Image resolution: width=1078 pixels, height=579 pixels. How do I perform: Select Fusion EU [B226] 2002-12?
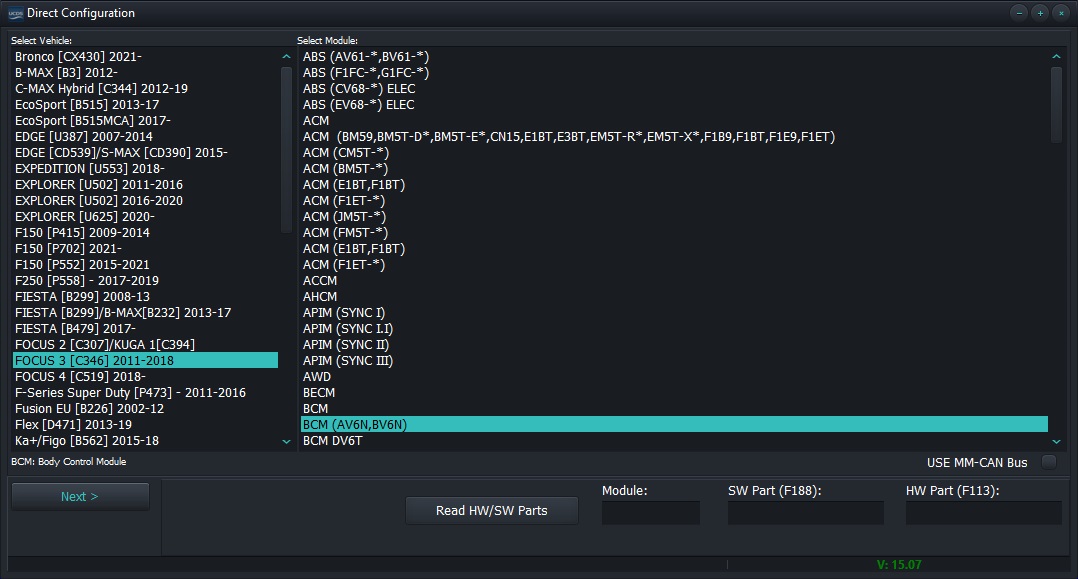[x=146, y=408]
